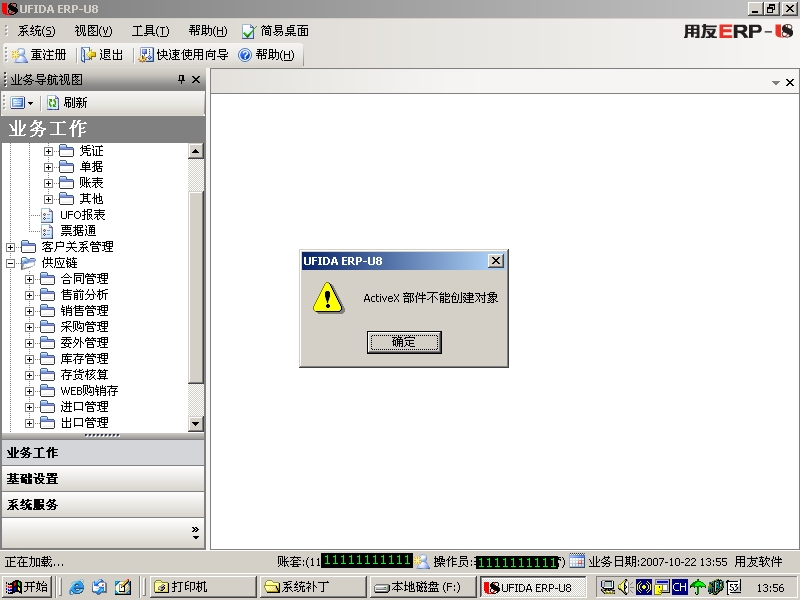800x600 pixels.
Task: Click the tree vertical scrollbar thumb
Action: tap(196, 287)
